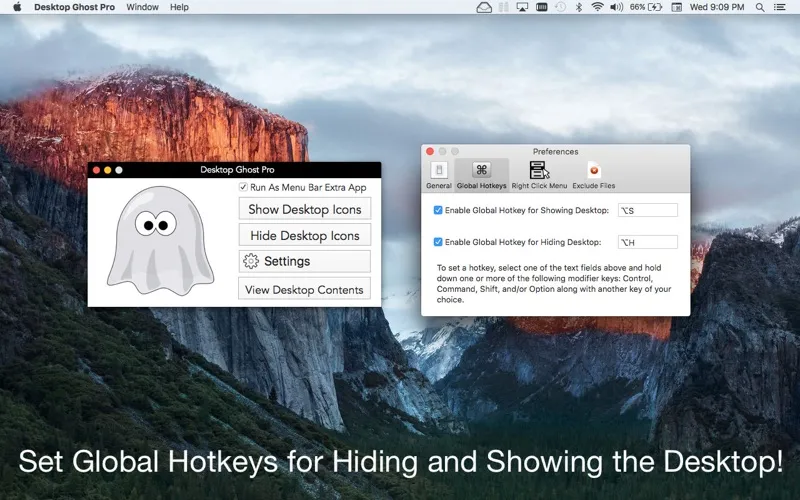Click the Hide Desktop Icons button
The image size is (800, 500).
click(x=305, y=235)
